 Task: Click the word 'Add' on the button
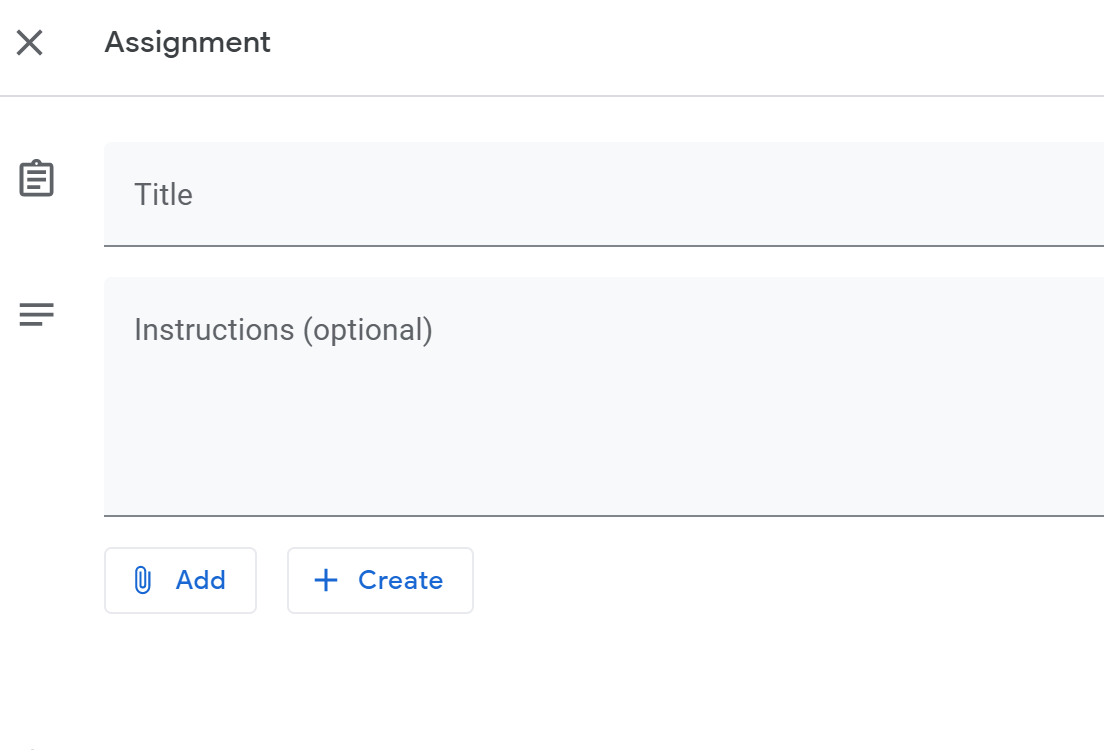pos(200,580)
